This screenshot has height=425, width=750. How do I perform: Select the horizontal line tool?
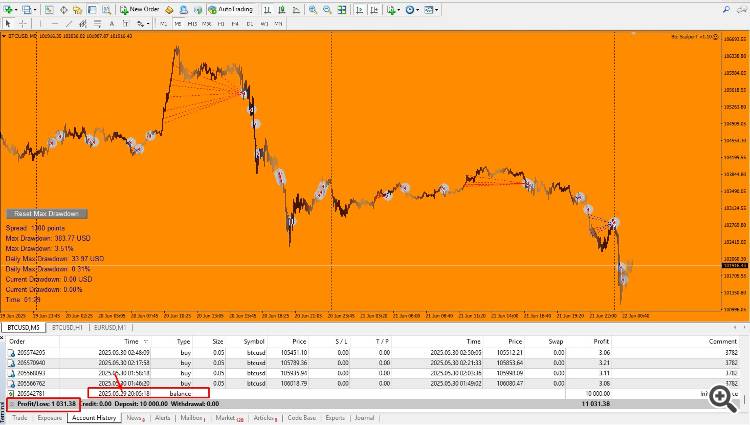click(x=55, y=23)
